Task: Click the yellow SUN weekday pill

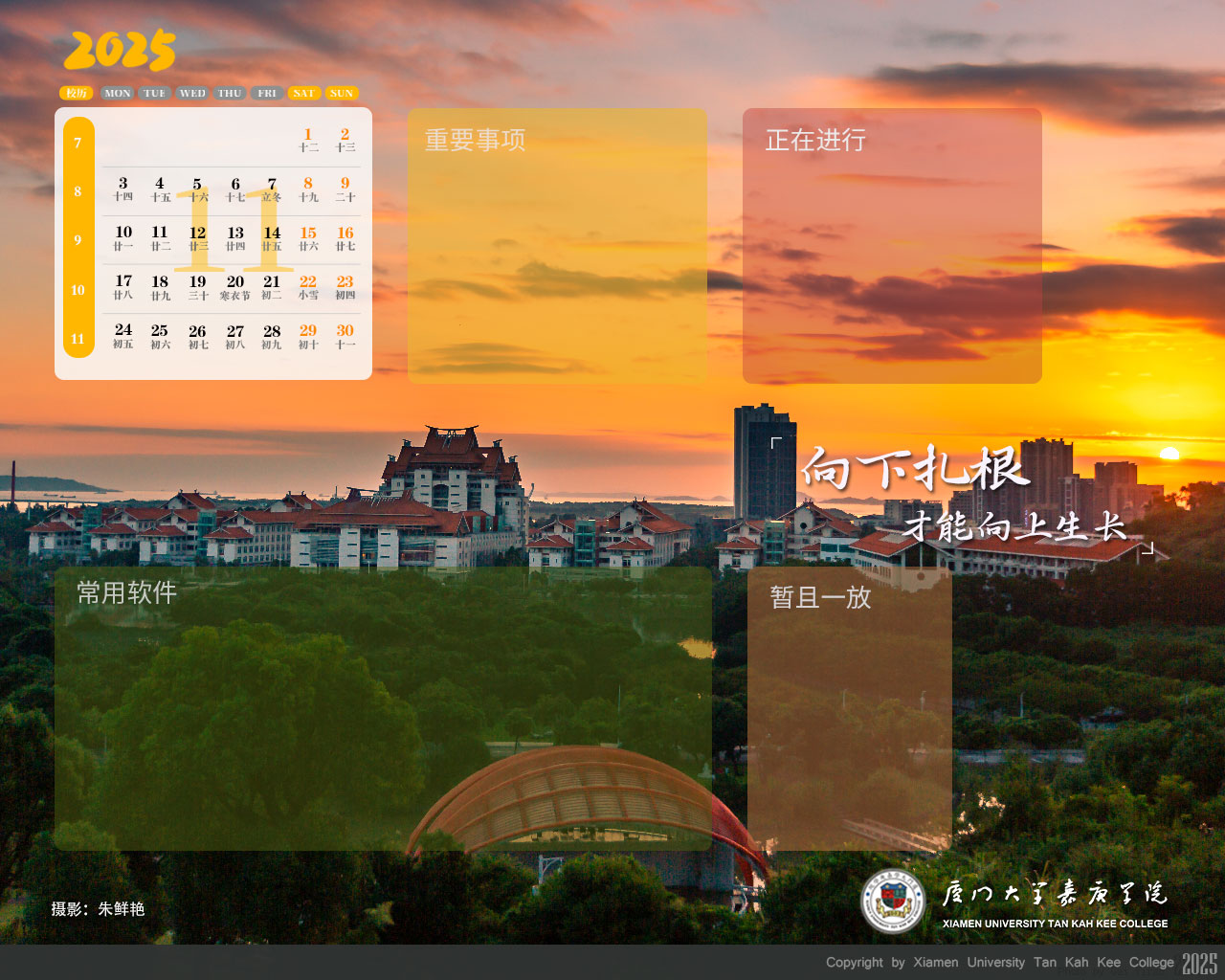Action: point(342,93)
